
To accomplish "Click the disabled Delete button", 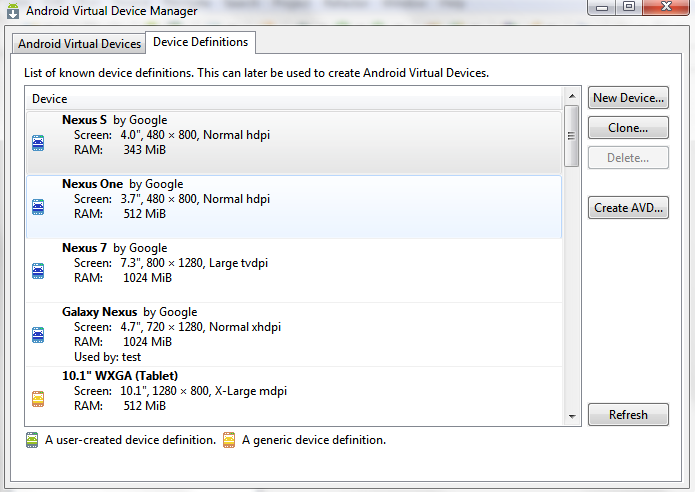I will pyautogui.click(x=628, y=158).
